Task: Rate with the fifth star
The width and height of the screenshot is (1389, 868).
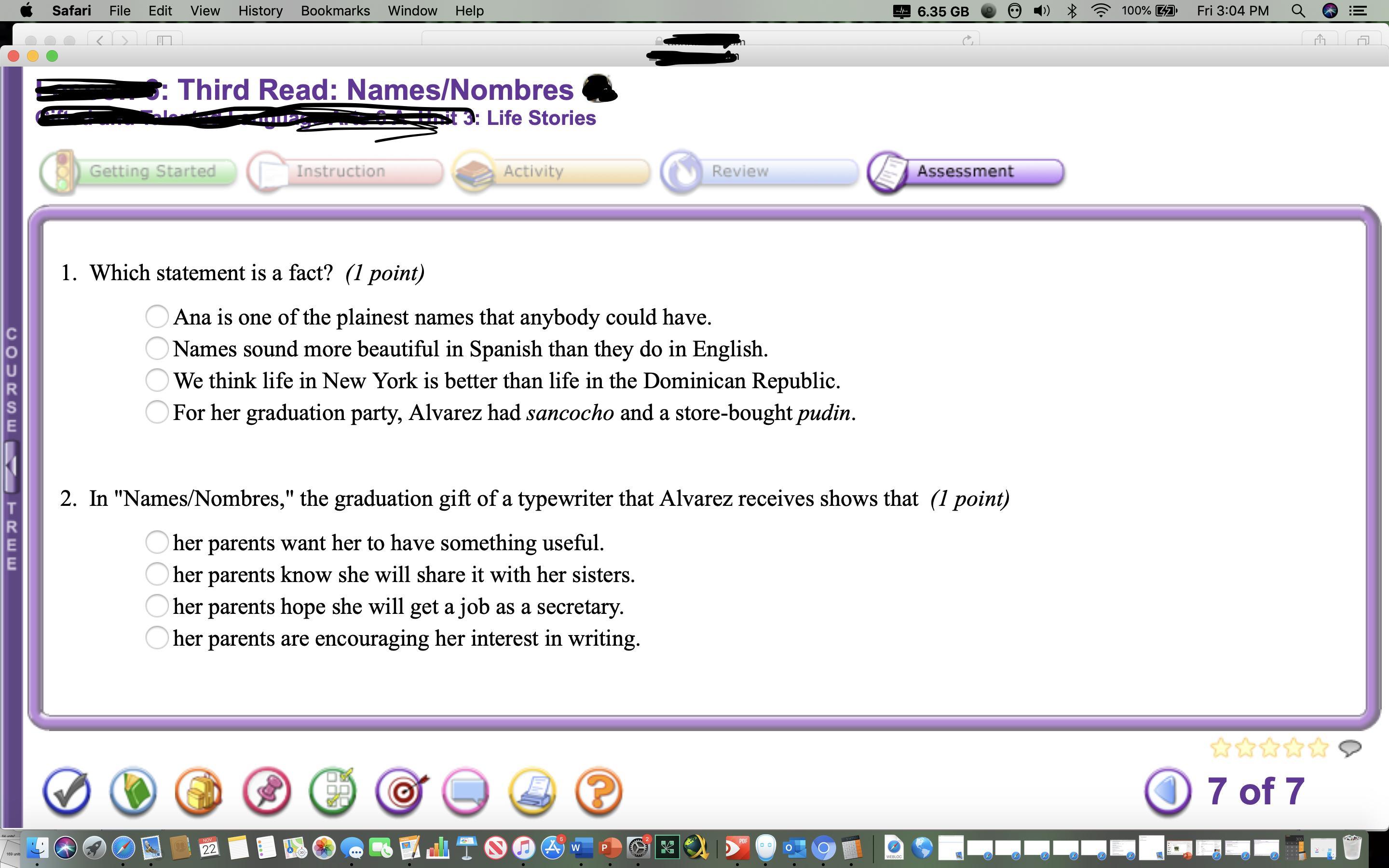Action: [1319, 747]
